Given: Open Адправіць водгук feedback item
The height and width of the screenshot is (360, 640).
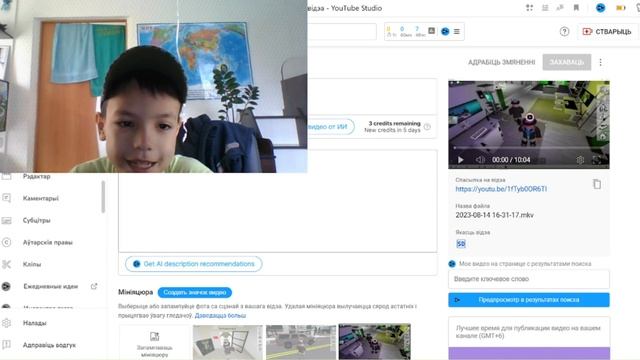Looking at the screenshot, I should (x=49, y=345).
